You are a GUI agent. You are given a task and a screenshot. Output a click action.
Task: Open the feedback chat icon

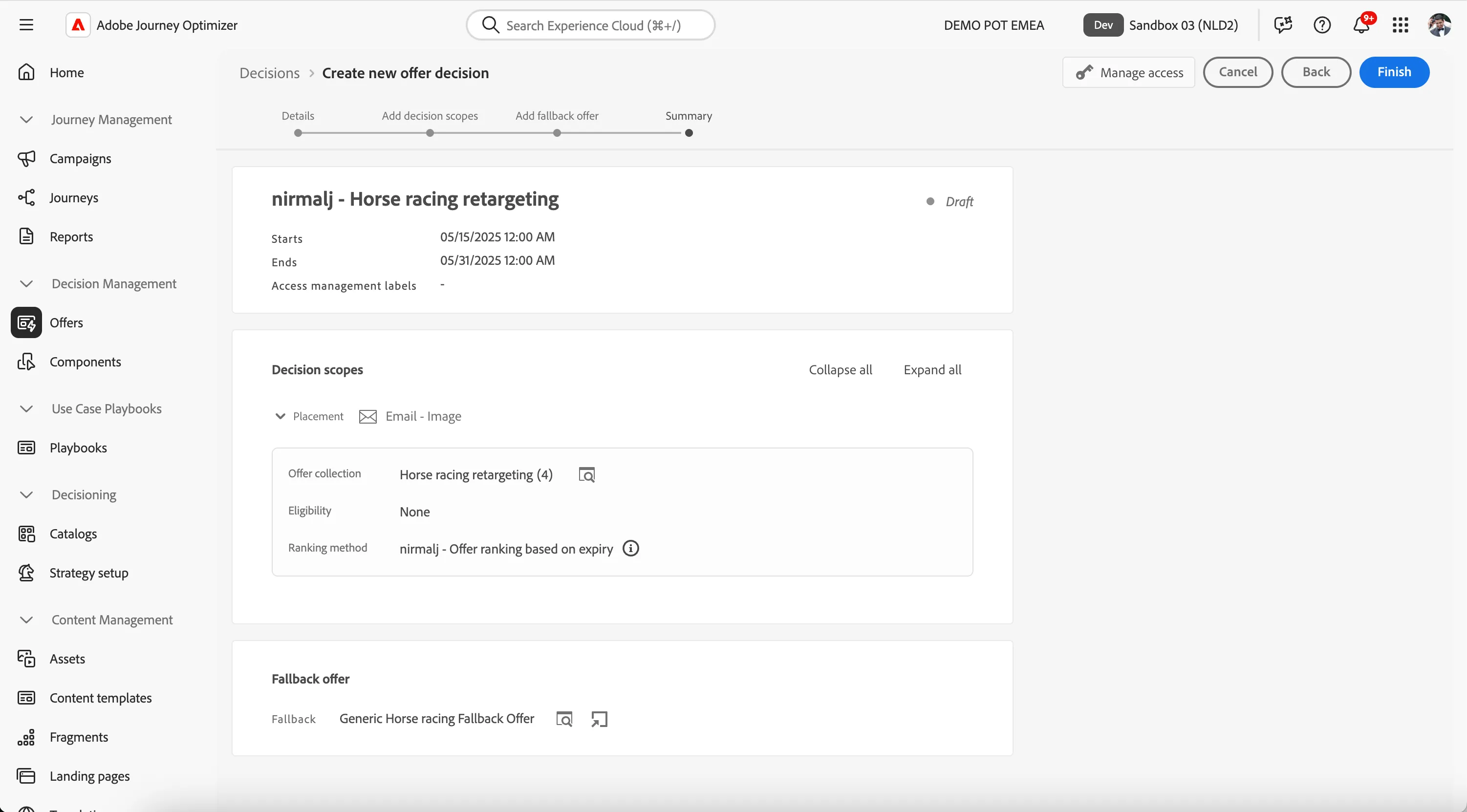coord(1283,25)
